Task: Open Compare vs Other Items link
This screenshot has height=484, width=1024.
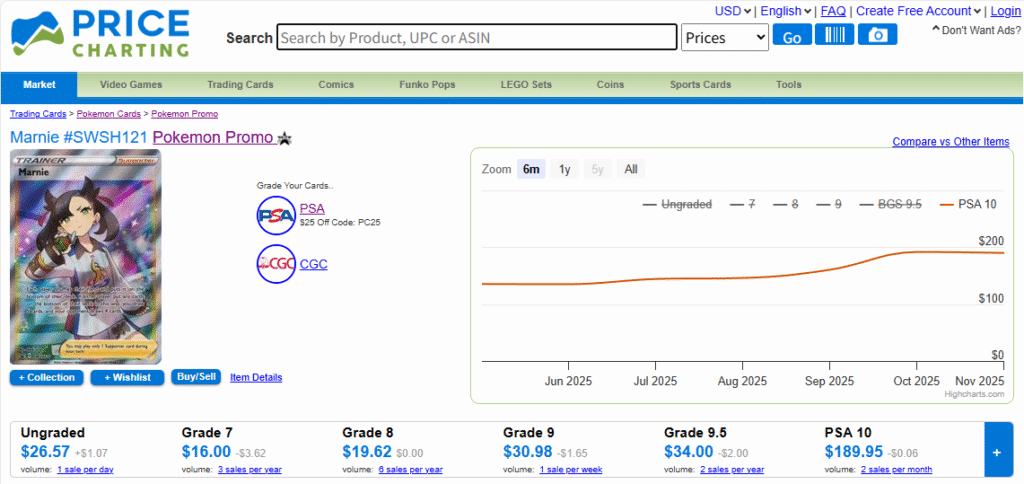Action: tap(950, 142)
